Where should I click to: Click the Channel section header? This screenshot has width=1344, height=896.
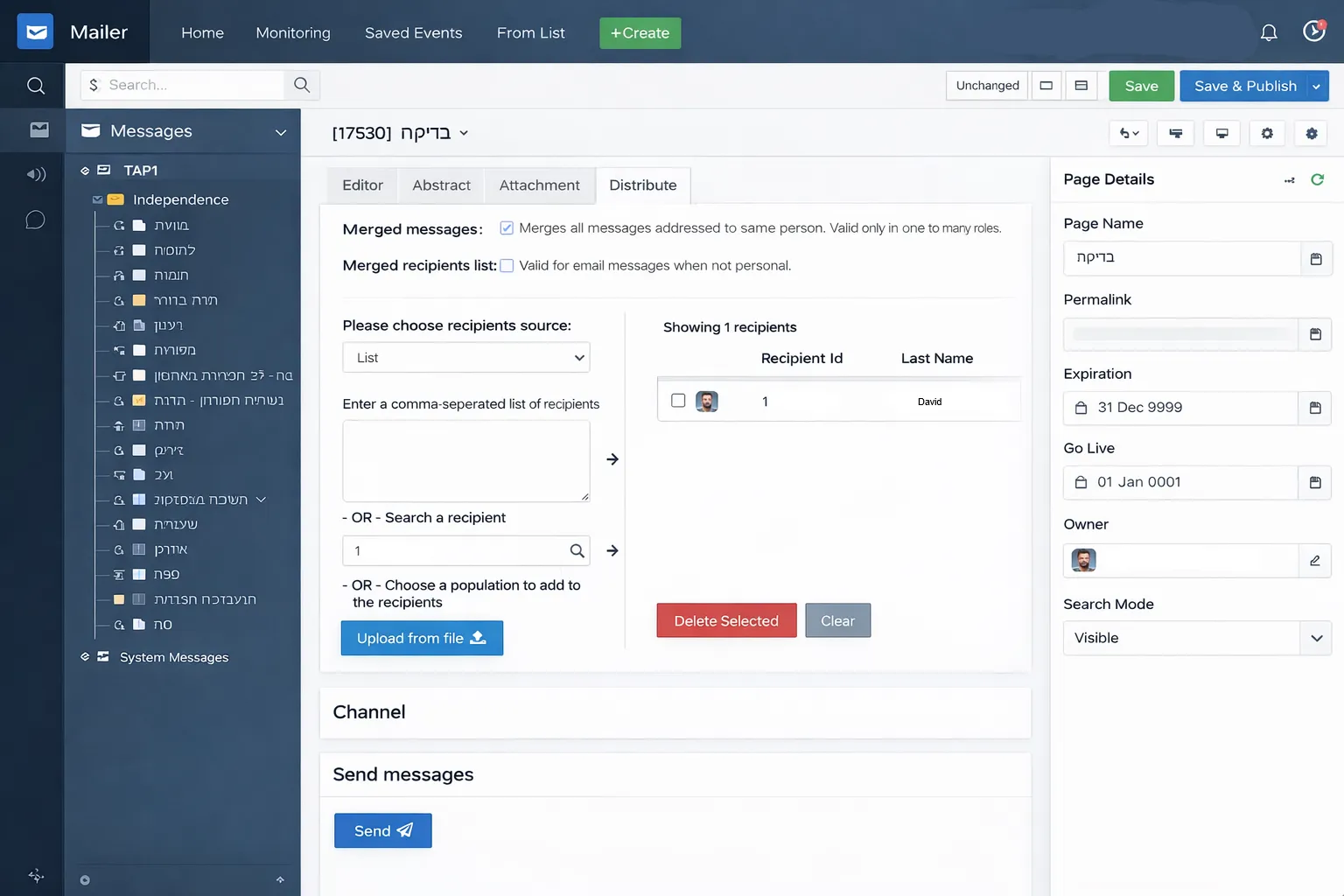[675, 712]
